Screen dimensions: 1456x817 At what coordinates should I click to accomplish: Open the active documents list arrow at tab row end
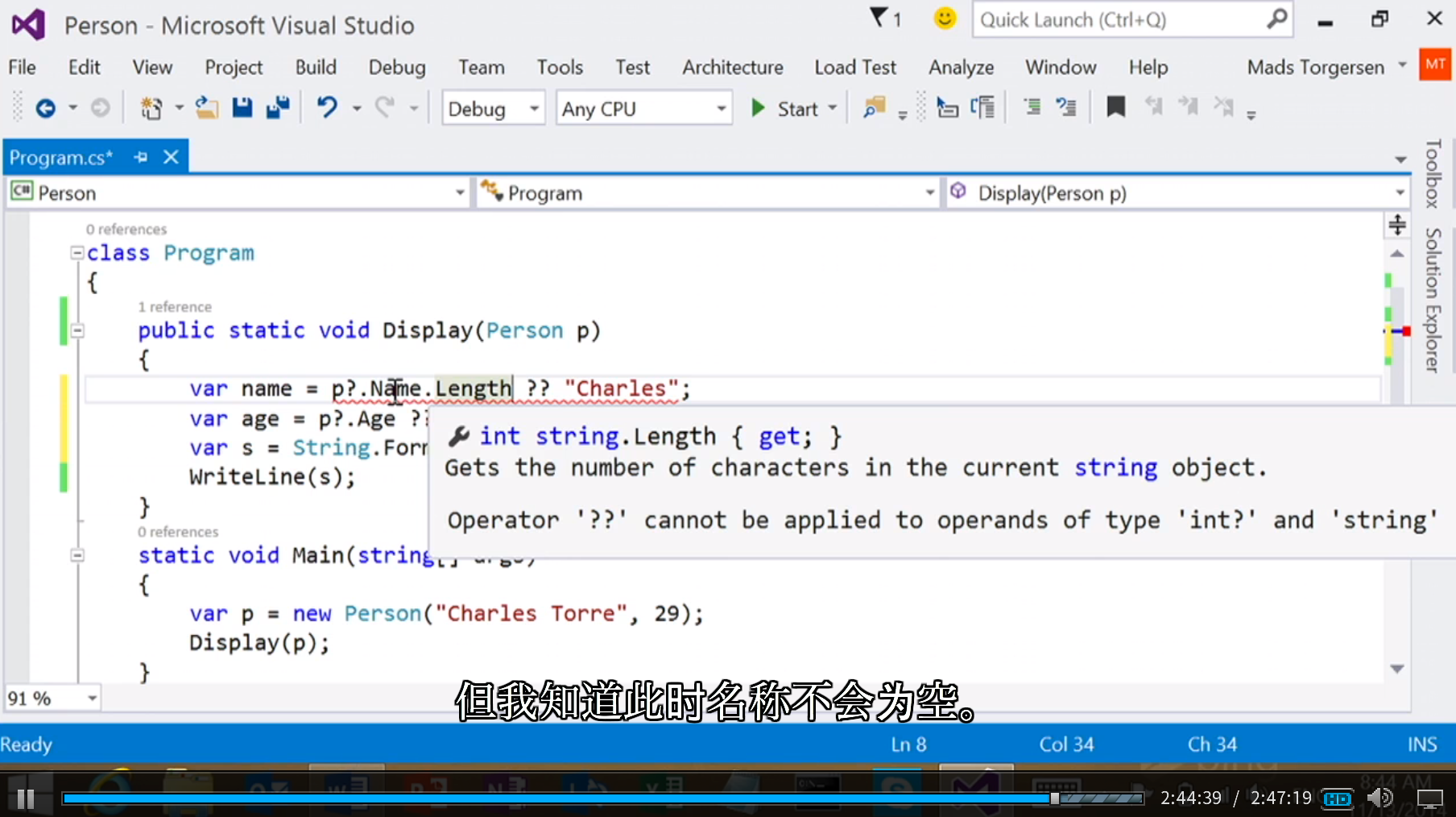pos(1400,159)
